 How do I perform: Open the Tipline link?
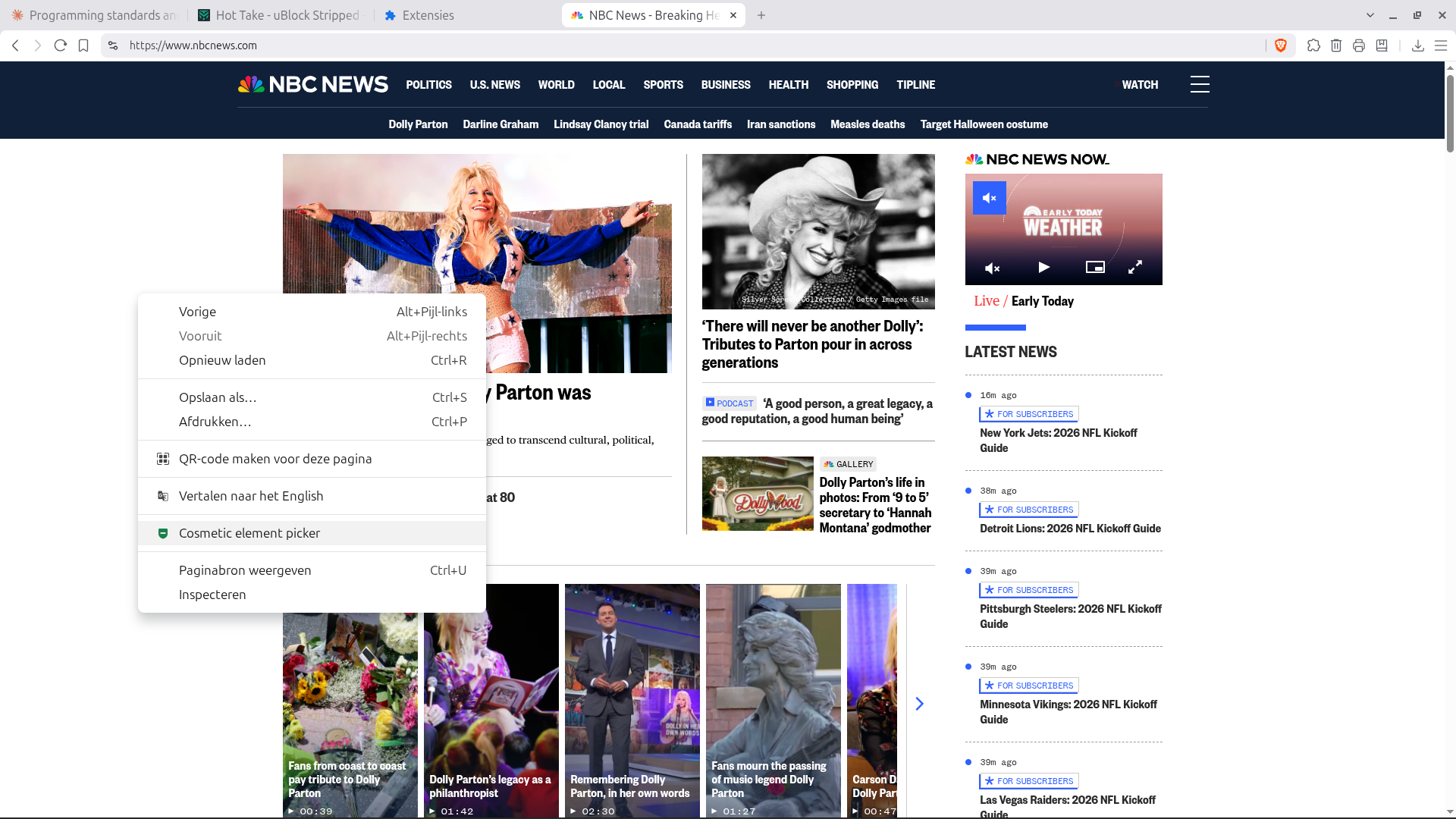click(916, 85)
